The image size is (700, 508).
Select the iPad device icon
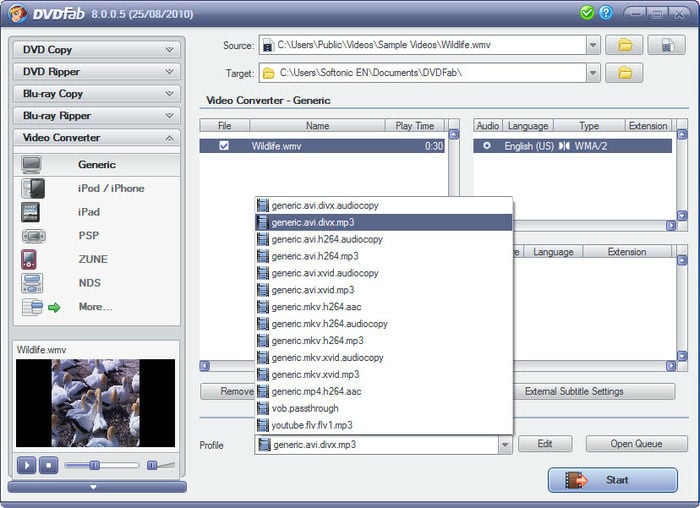tap(30, 212)
